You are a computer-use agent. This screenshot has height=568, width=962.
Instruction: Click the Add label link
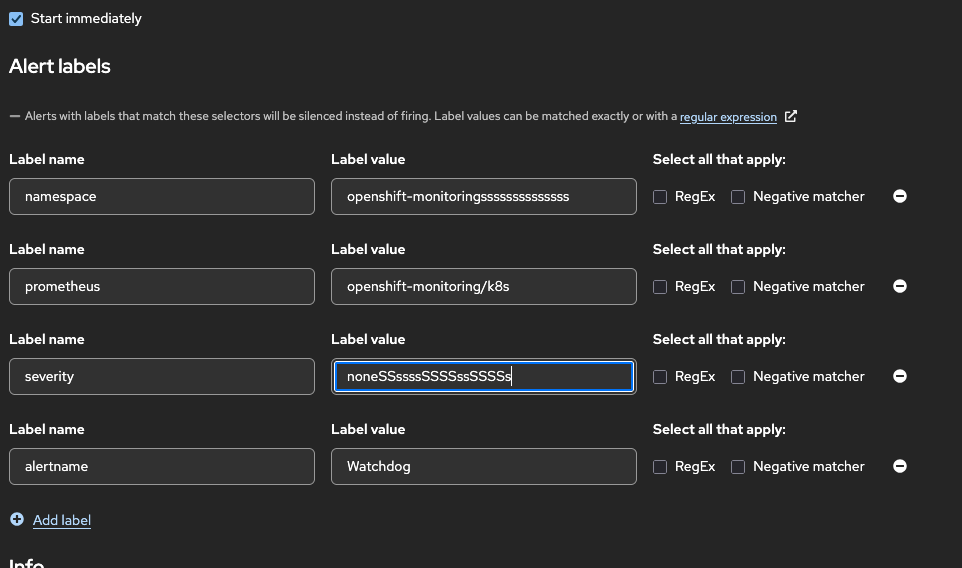coord(62,520)
